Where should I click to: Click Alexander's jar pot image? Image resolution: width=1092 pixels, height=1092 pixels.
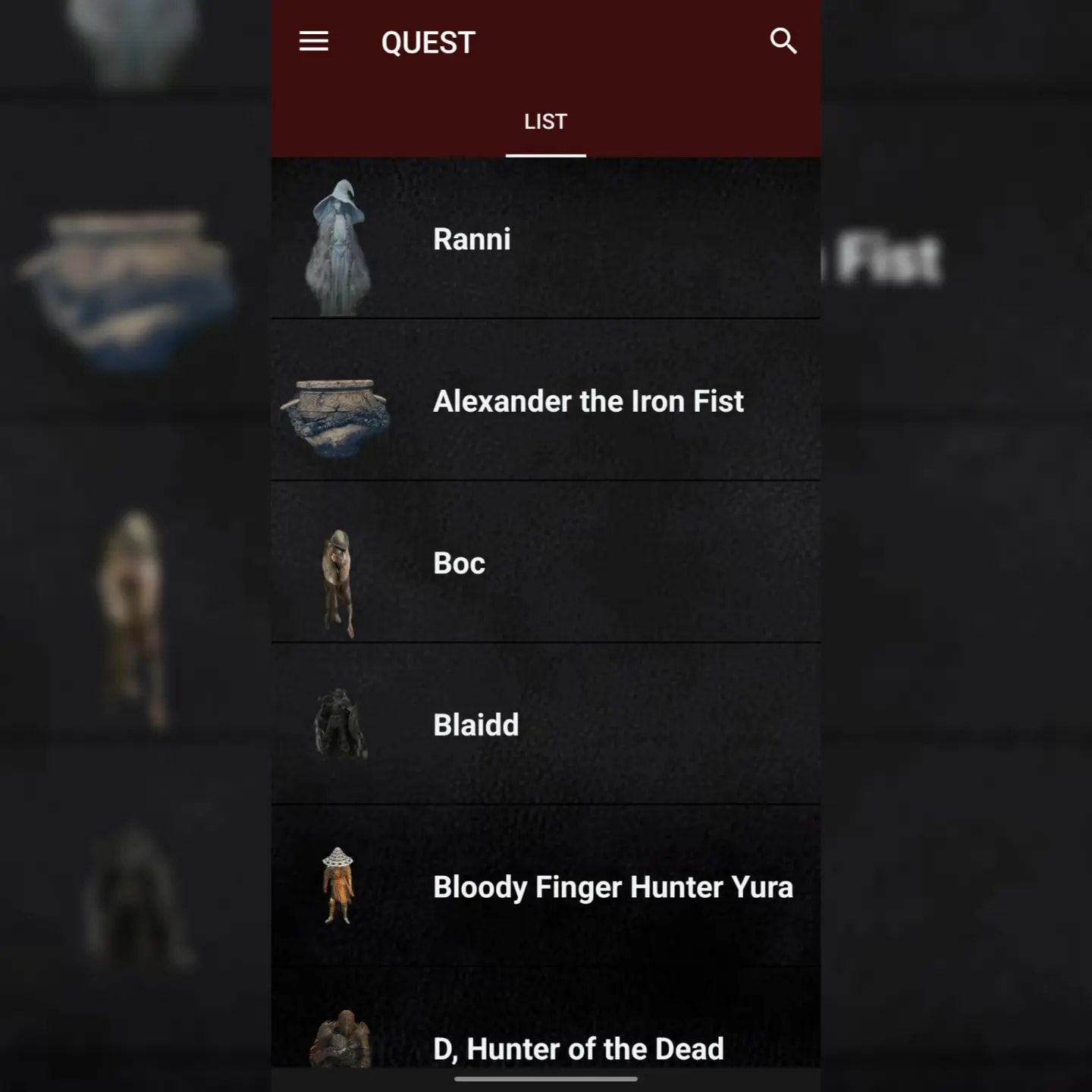[x=335, y=418]
